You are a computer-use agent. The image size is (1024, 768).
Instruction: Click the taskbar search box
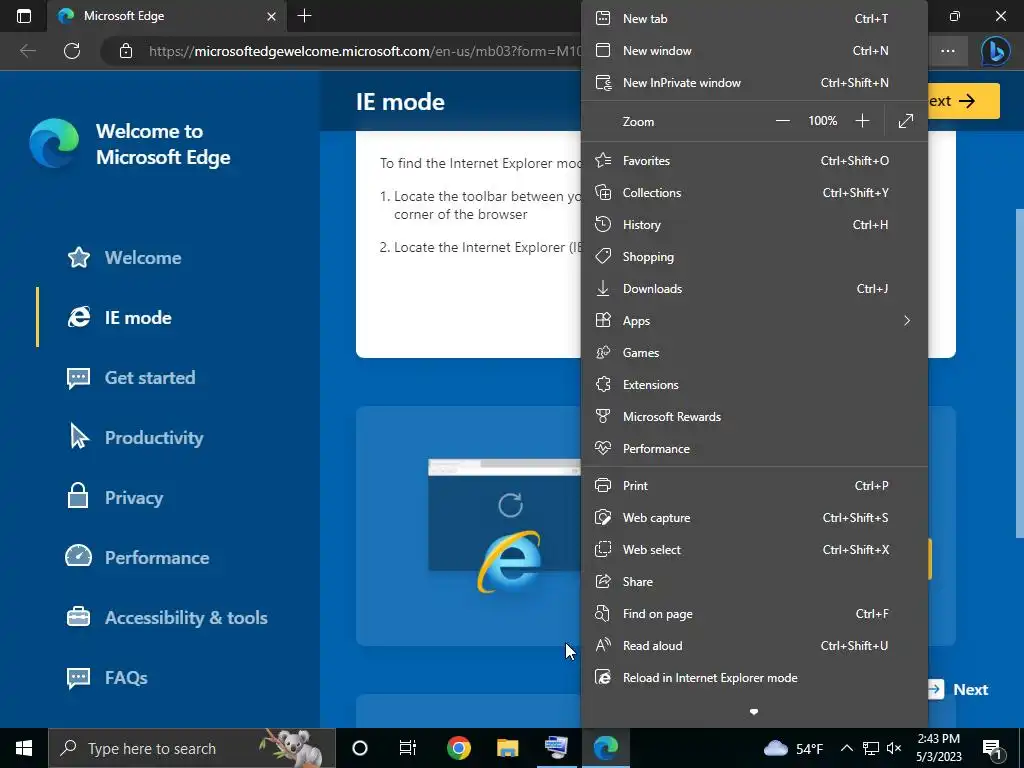pos(191,748)
